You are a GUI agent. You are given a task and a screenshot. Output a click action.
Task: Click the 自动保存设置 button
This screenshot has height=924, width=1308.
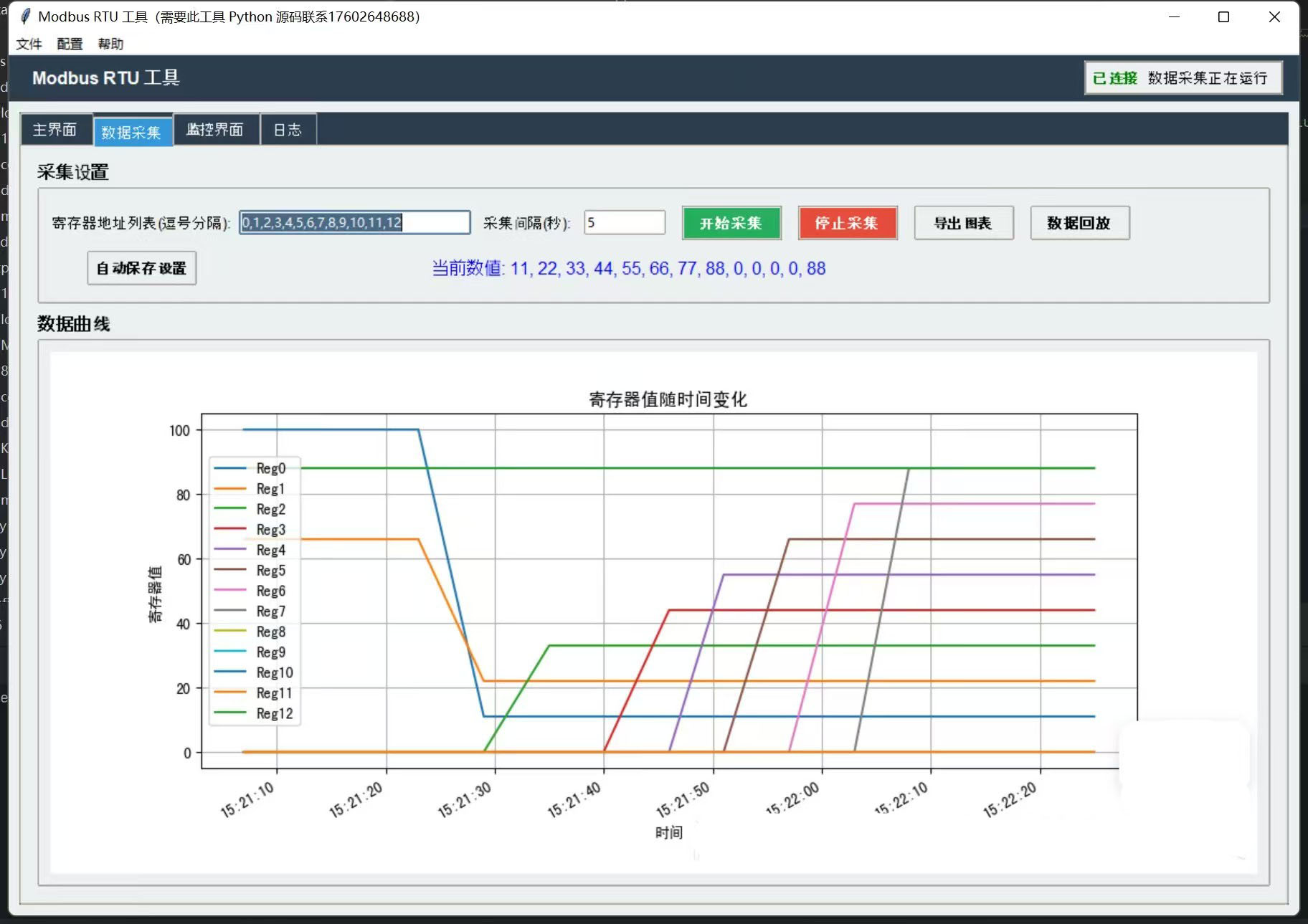141,268
